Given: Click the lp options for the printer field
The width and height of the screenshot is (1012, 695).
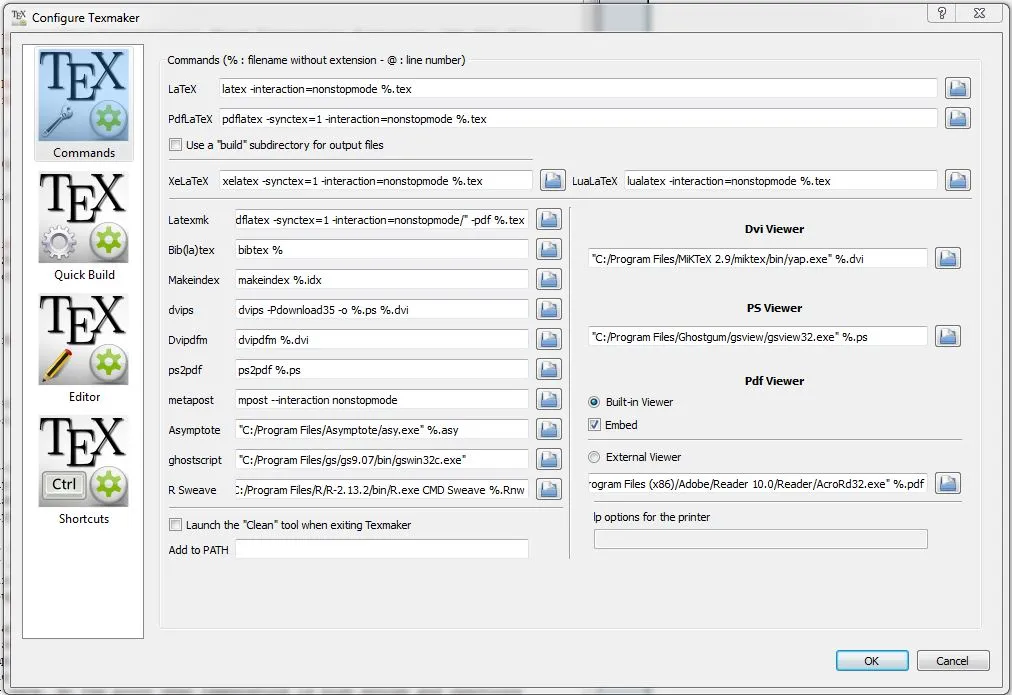Looking at the screenshot, I should (760, 539).
